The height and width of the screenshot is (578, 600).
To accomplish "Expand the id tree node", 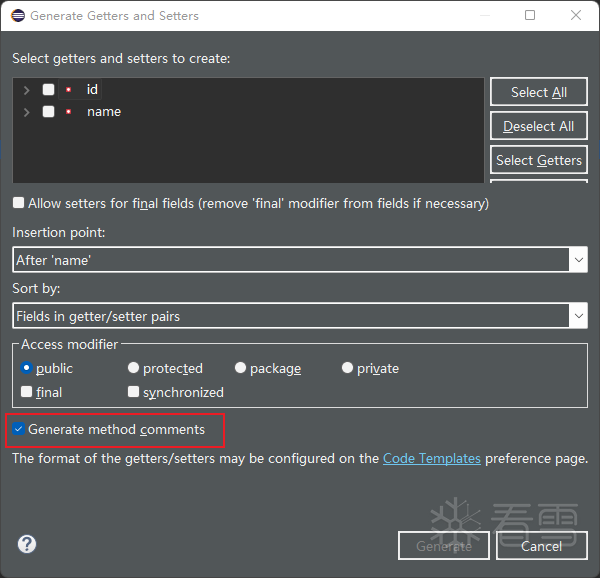I will (27, 90).
